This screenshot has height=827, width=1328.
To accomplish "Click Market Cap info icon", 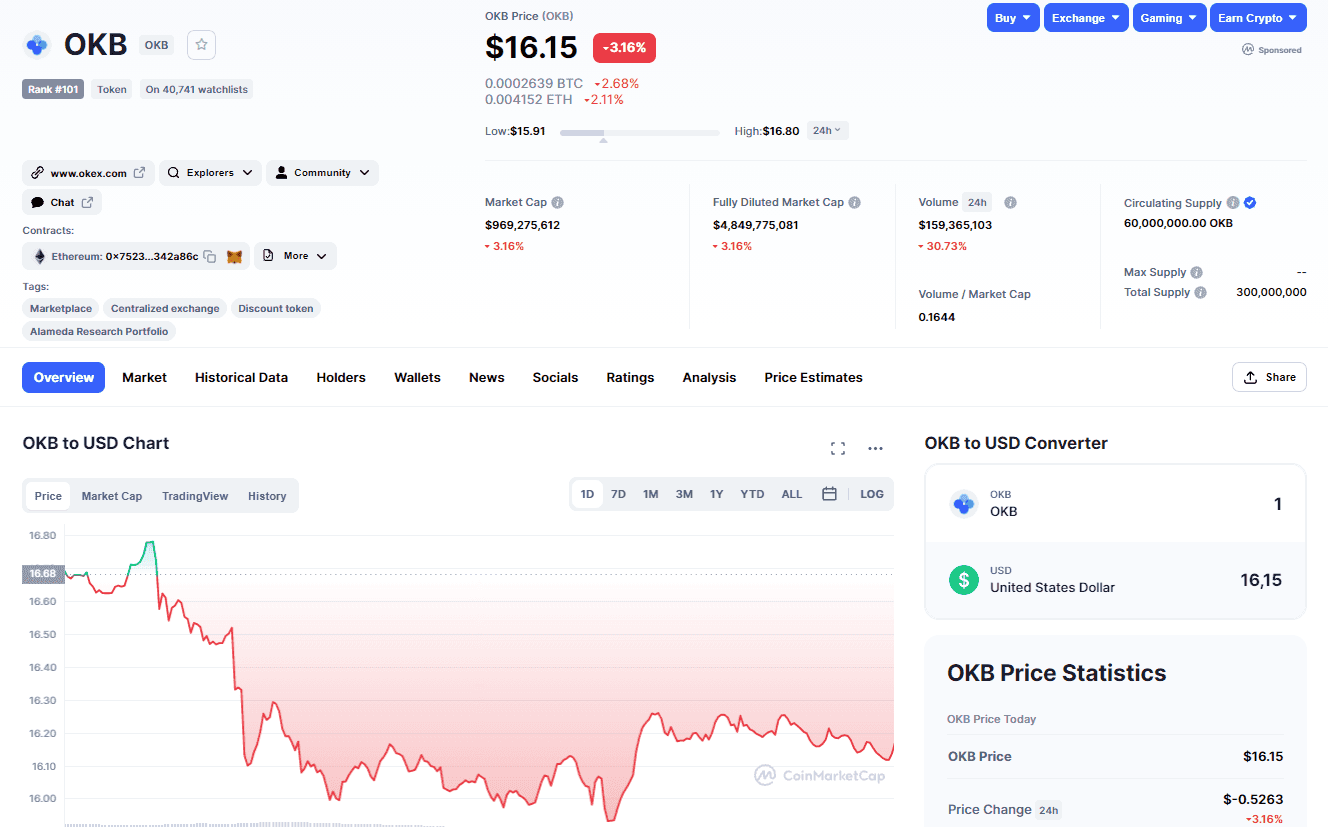I will (558, 202).
